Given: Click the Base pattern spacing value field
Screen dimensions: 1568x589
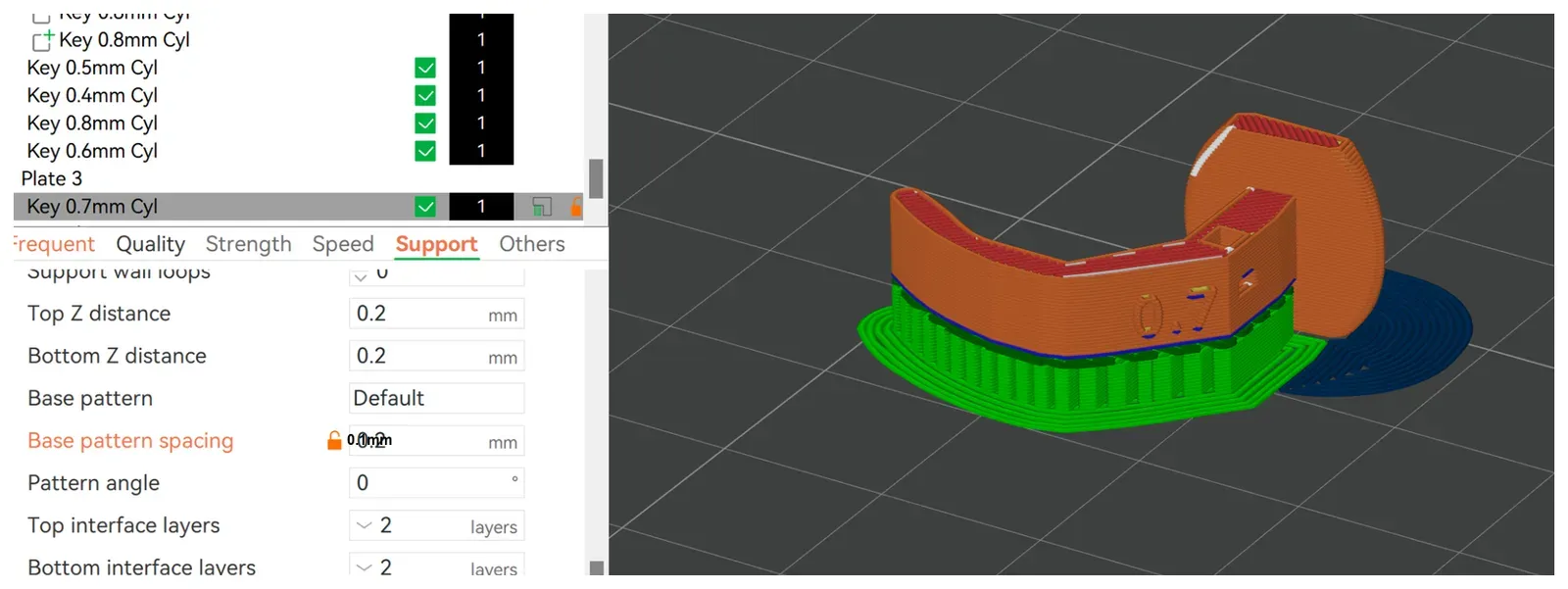Looking at the screenshot, I should [436, 441].
